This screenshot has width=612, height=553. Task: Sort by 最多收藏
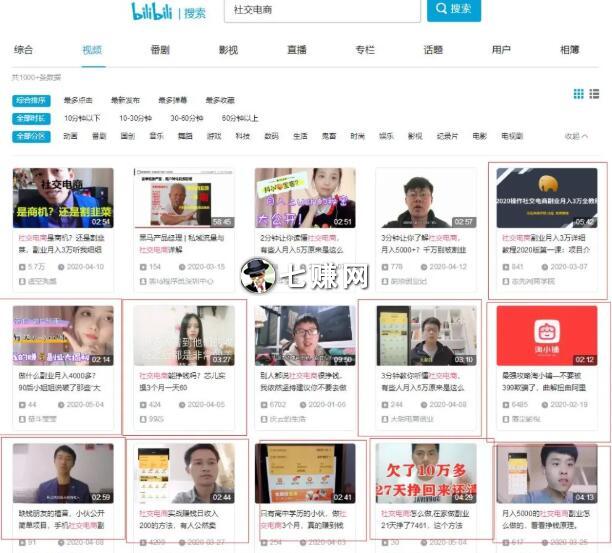(220, 101)
